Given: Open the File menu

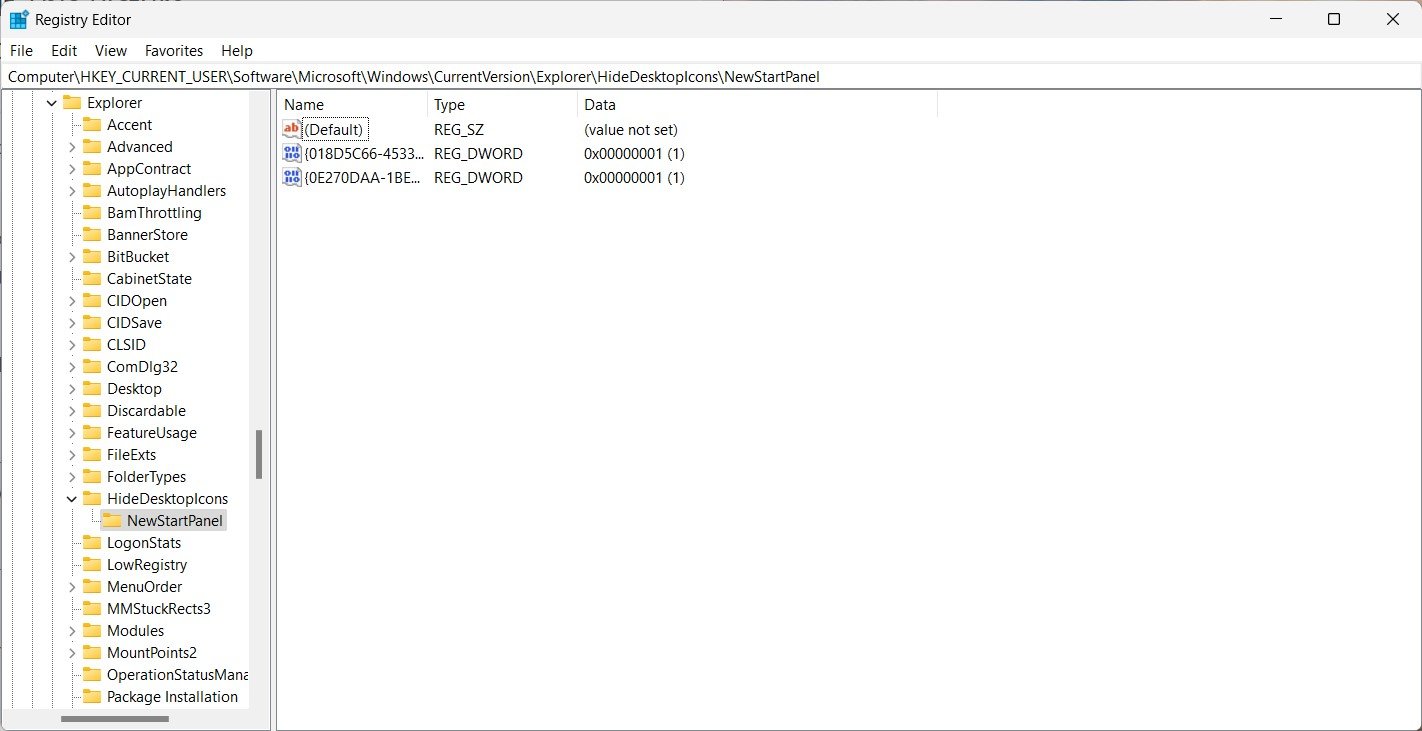Looking at the screenshot, I should (21, 50).
